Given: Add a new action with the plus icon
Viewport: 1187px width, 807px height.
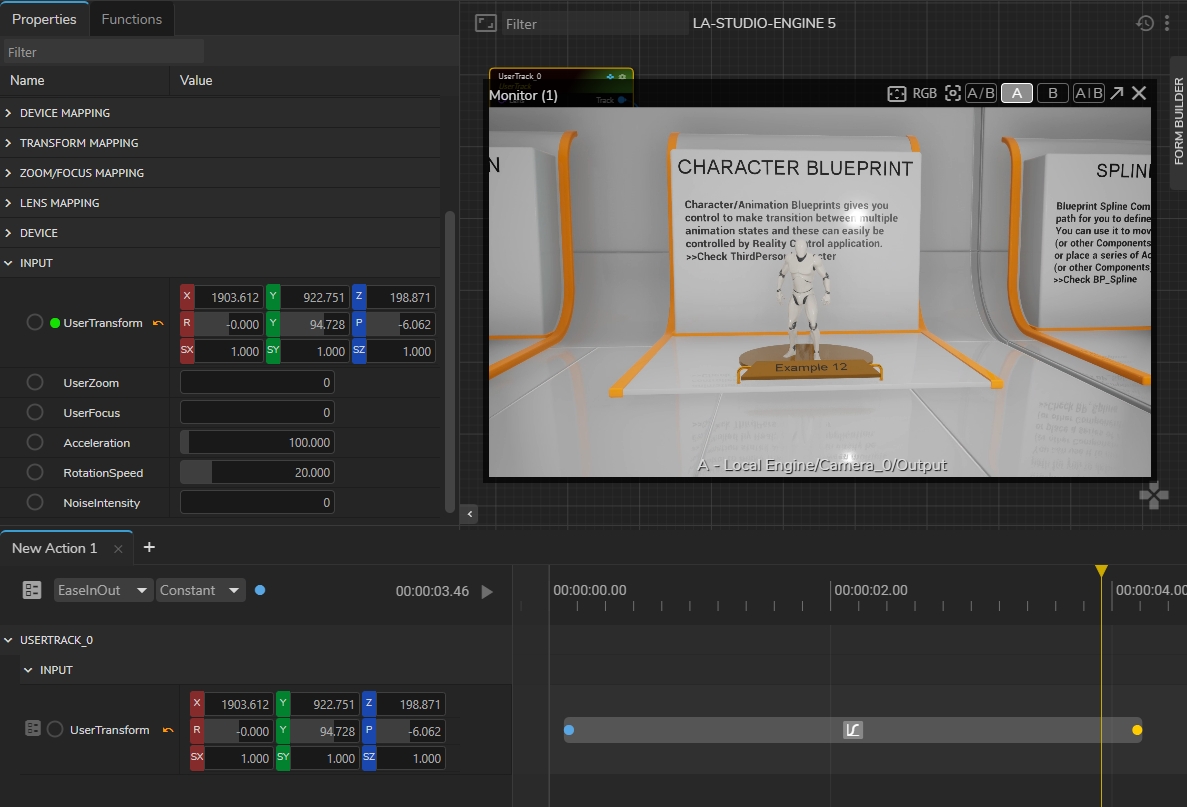Looking at the screenshot, I should pyautogui.click(x=149, y=547).
